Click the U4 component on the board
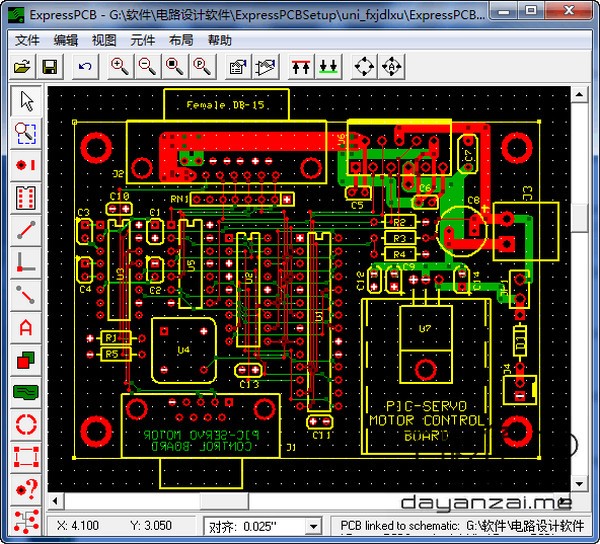Viewport: 600px width, 544px height. (184, 350)
